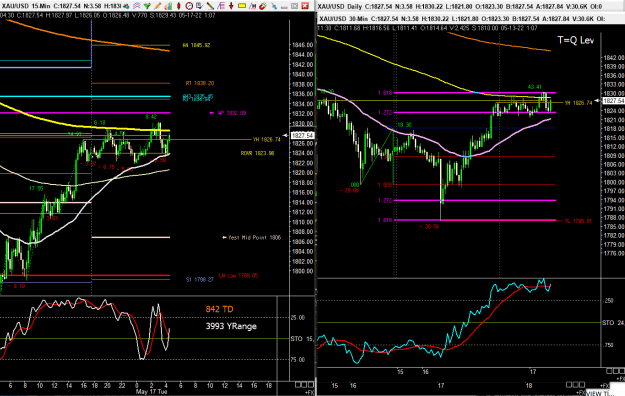
Task: Click the red candlestick icon
Action: tap(179, 6)
